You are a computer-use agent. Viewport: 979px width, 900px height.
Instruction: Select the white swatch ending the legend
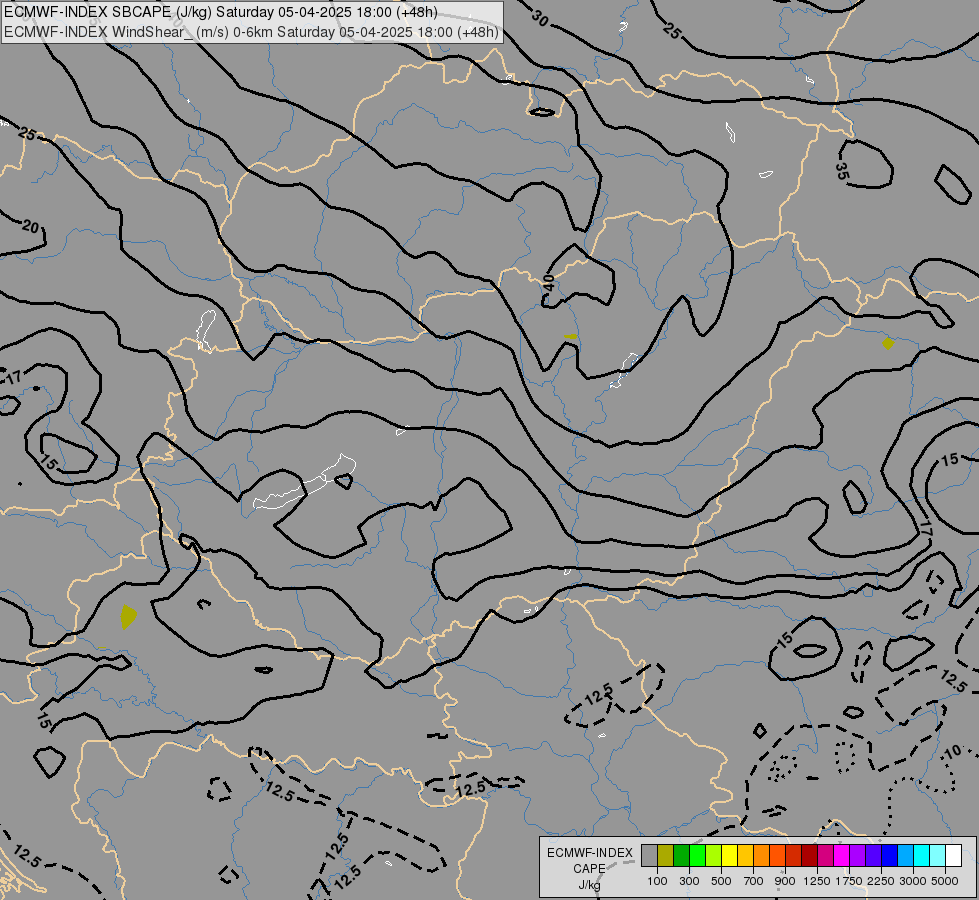click(953, 856)
